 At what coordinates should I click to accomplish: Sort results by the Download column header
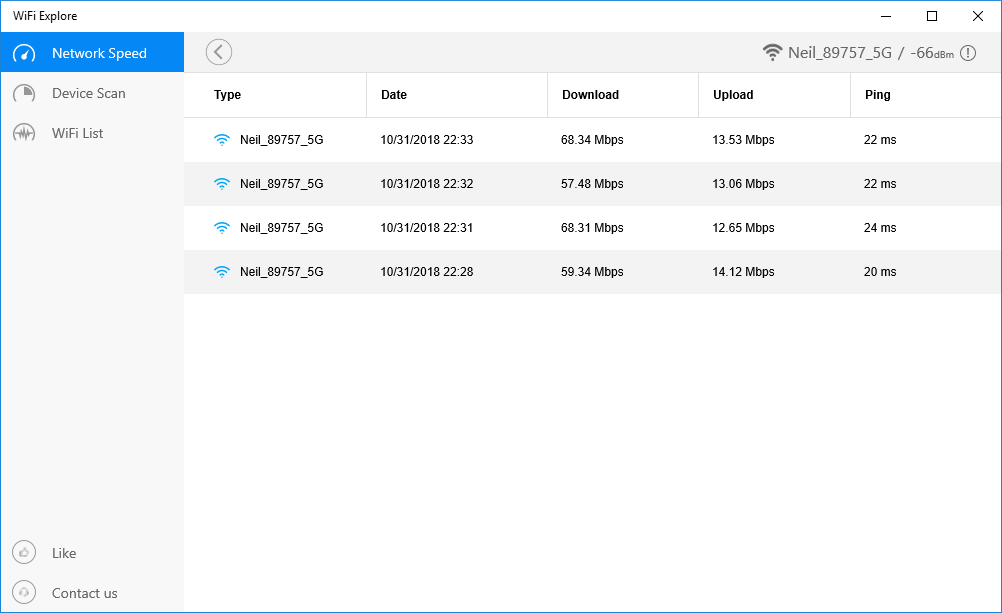(590, 95)
